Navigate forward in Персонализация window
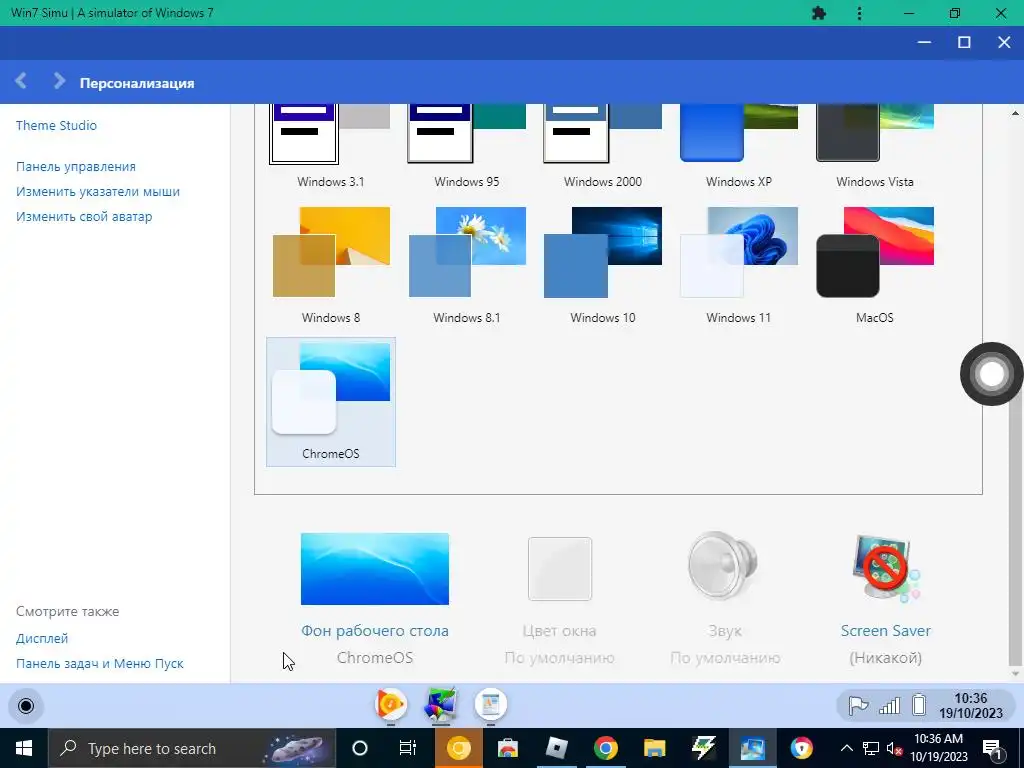This screenshot has height=768, width=1024. pos(59,81)
